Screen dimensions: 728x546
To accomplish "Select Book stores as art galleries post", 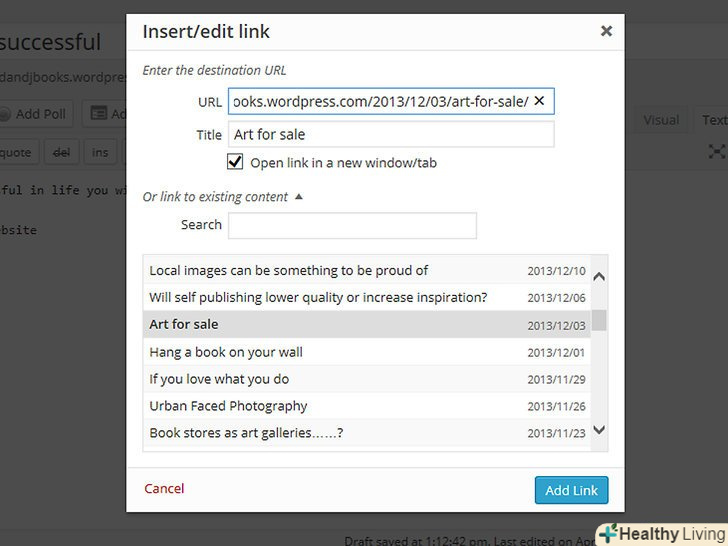I will 246,433.
